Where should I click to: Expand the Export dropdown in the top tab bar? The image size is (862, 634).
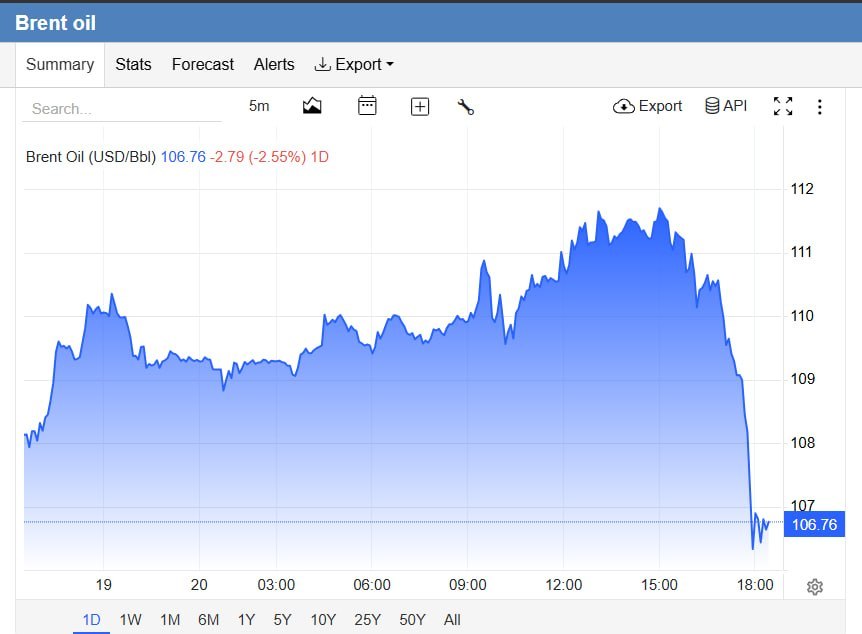(x=354, y=64)
